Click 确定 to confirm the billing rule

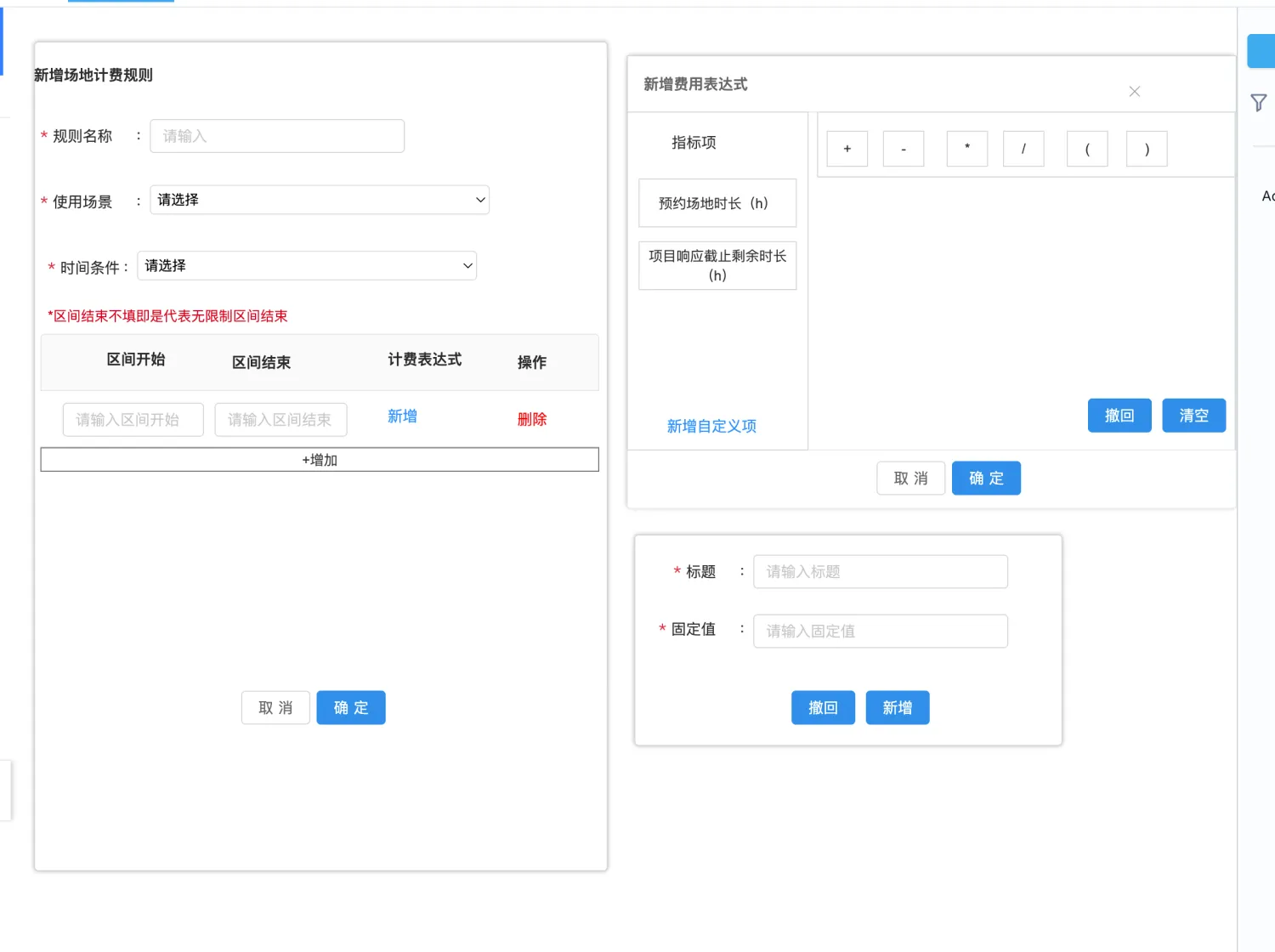pyautogui.click(x=350, y=707)
